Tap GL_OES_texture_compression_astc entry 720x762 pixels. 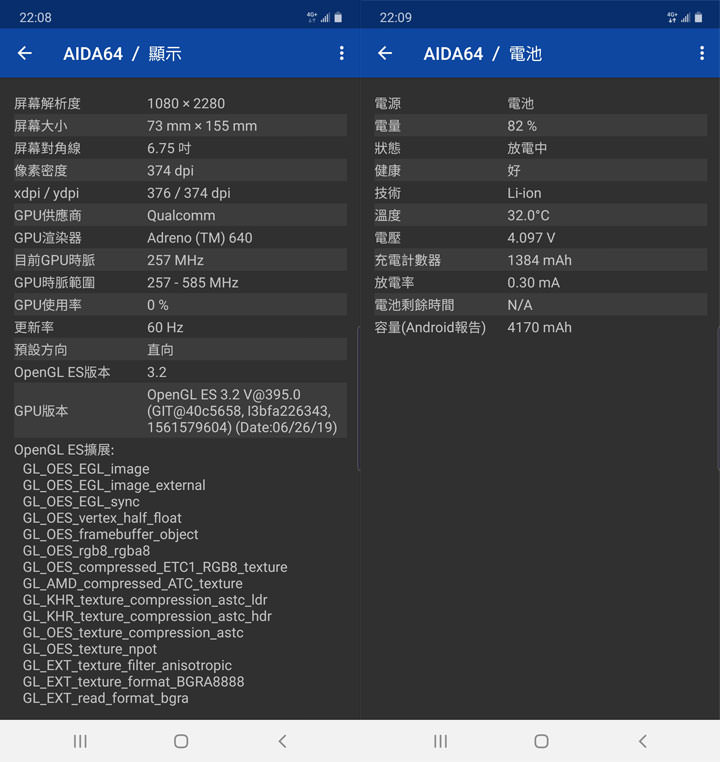point(133,633)
